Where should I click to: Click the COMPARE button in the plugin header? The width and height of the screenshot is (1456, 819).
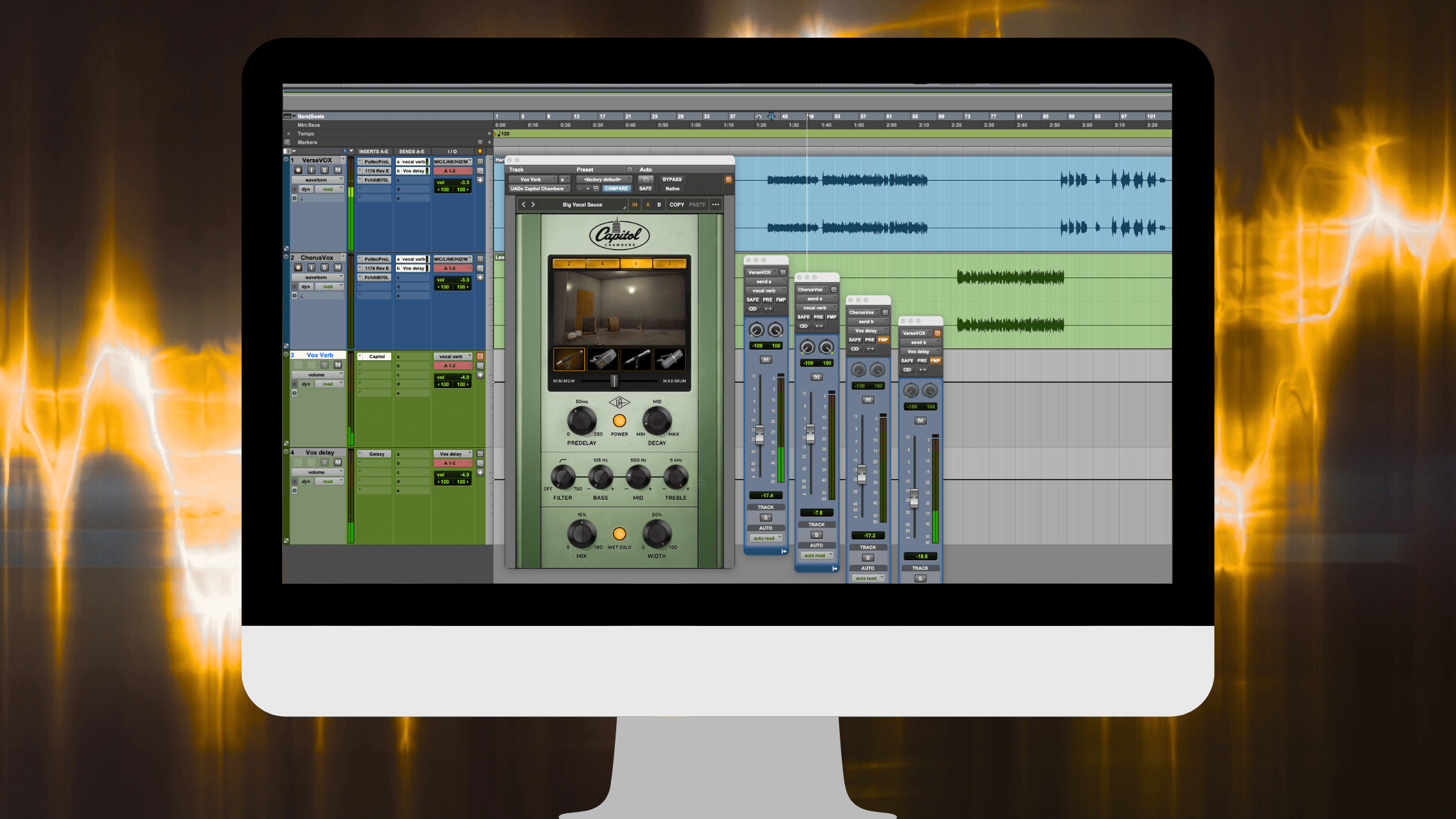(x=617, y=188)
